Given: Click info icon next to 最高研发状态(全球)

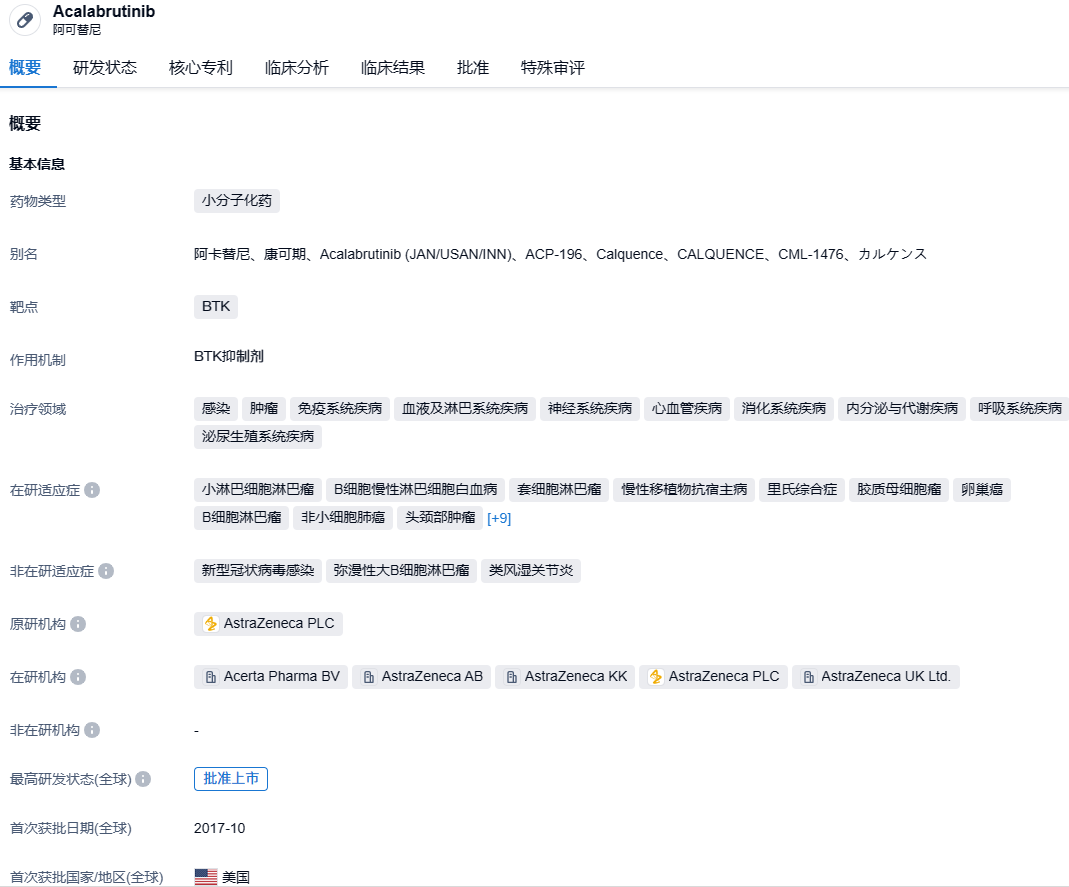Looking at the screenshot, I should (x=143, y=779).
